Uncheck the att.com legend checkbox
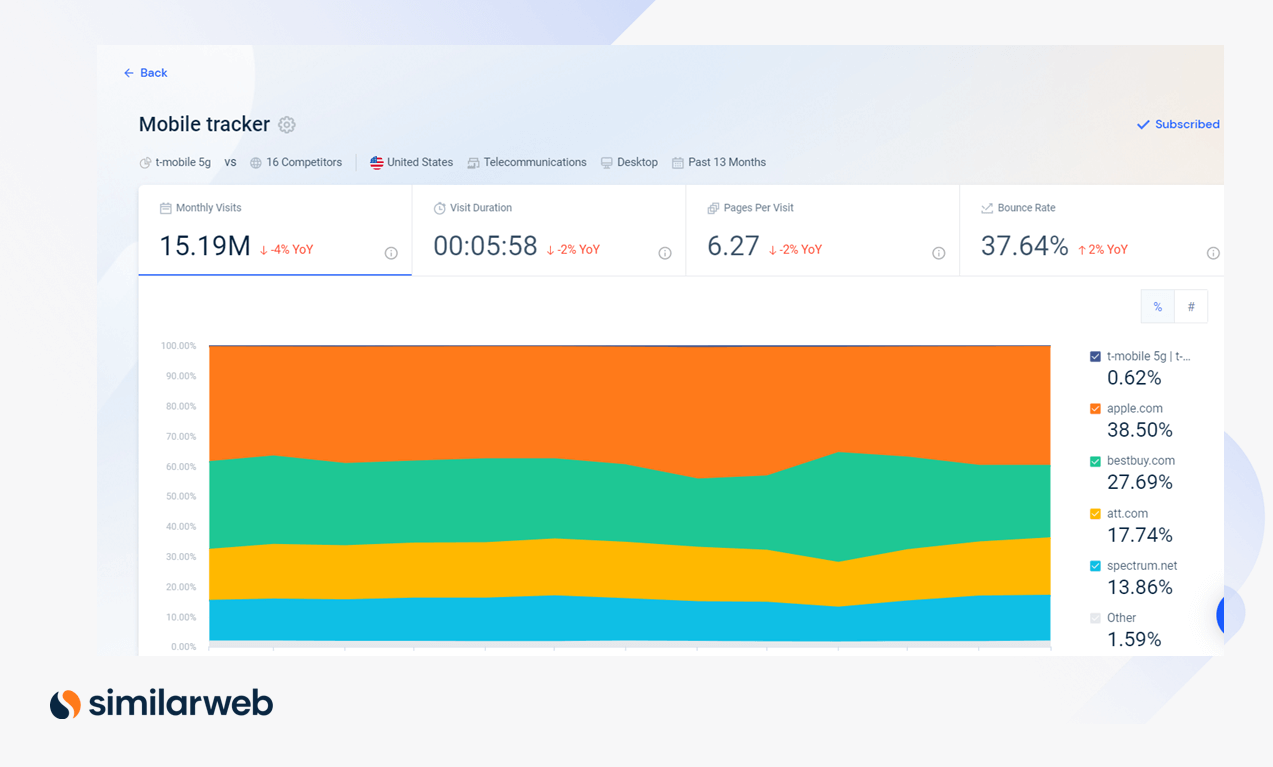This screenshot has width=1273, height=767. tap(1095, 514)
